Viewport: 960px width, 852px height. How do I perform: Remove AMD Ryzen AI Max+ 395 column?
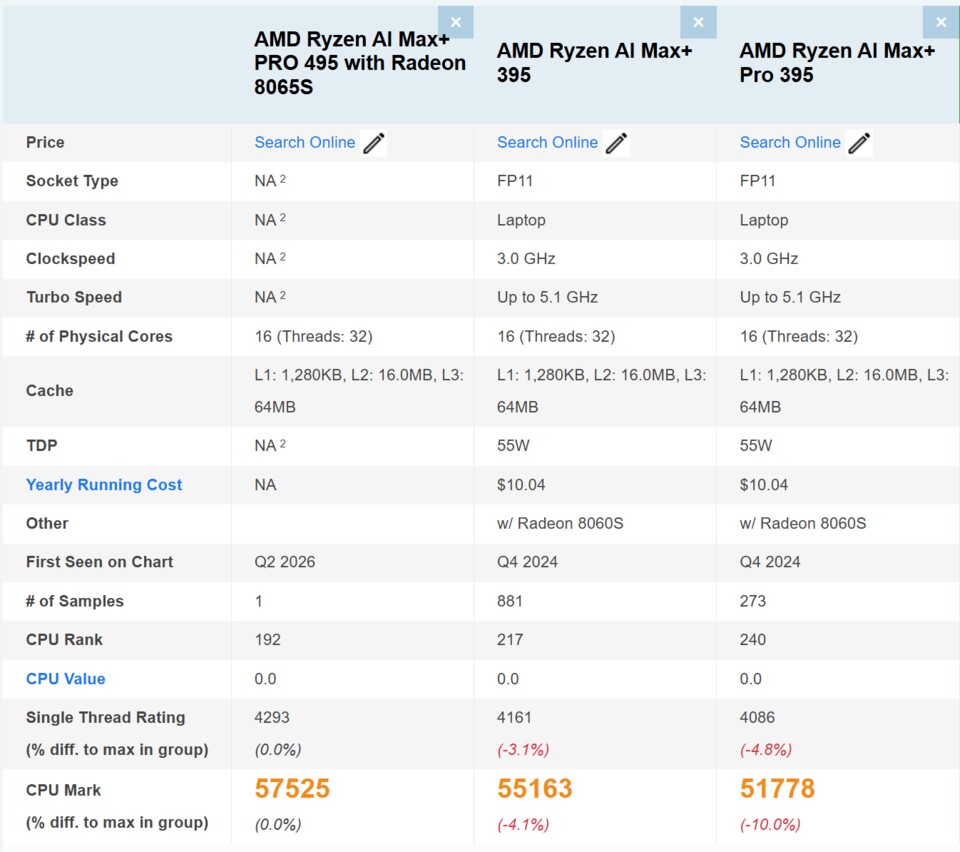pyautogui.click(x=698, y=22)
